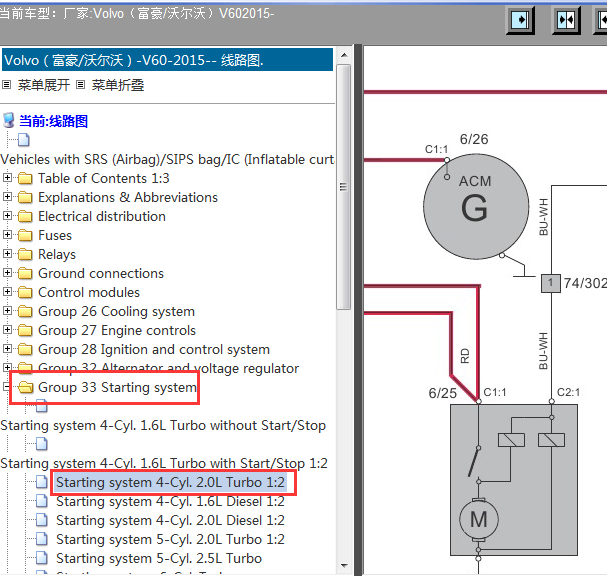
Task: Select Starting system 4-Cyl. 2.0L Turbo 1:2
Action: tap(170, 482)
